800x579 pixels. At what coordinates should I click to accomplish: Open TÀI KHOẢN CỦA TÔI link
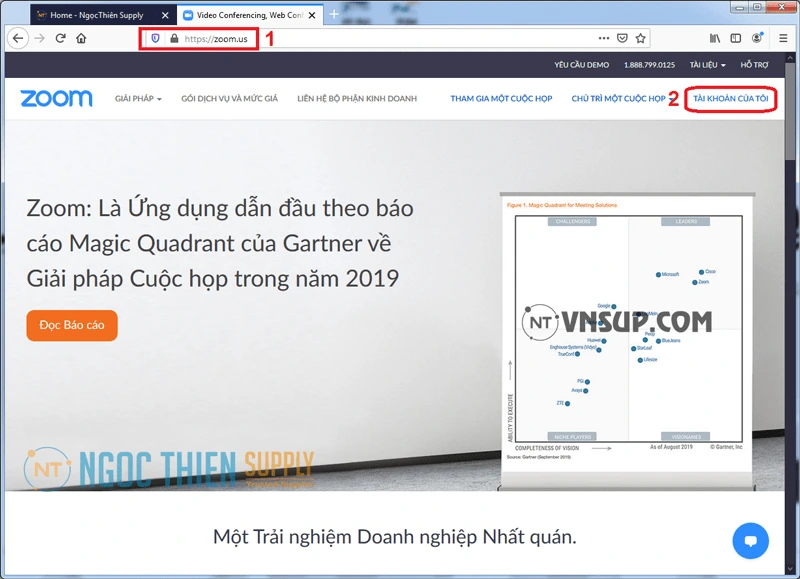(732, 99)
